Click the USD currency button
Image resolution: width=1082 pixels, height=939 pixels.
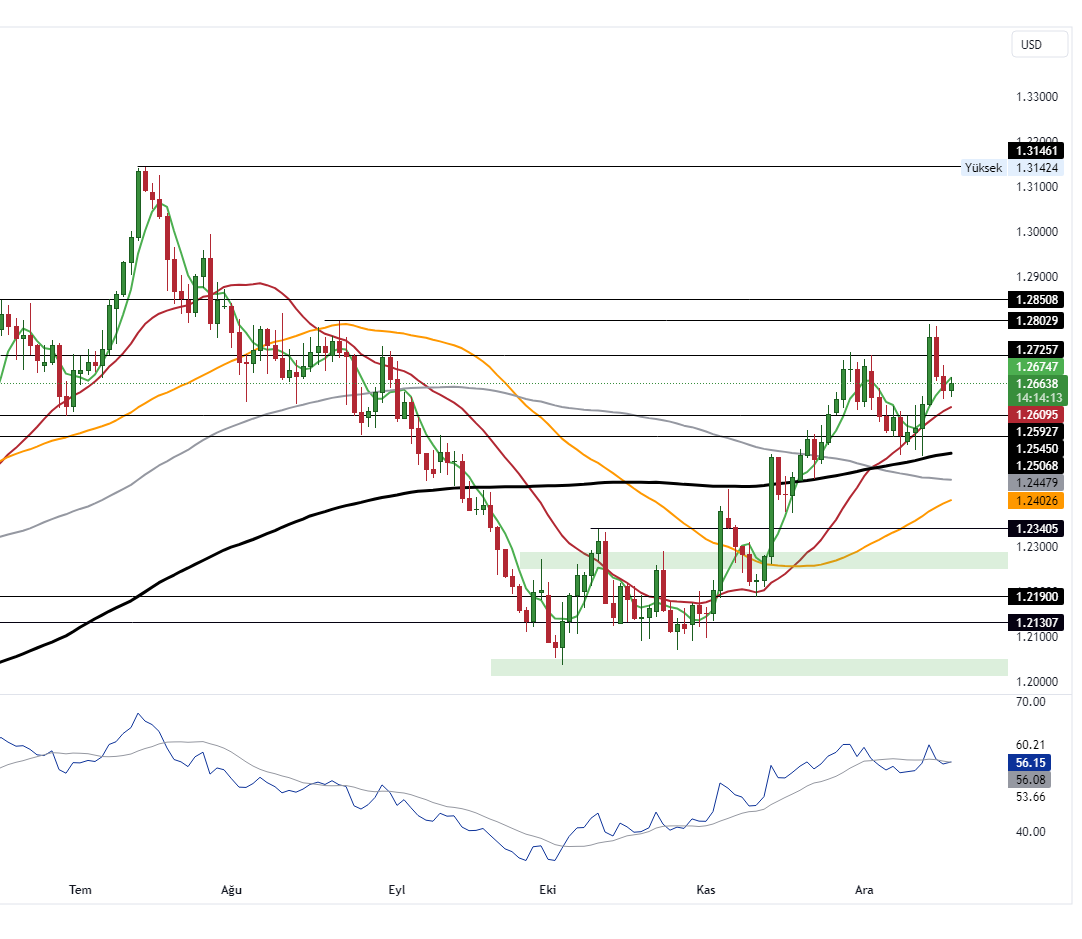coord(1038,44)
